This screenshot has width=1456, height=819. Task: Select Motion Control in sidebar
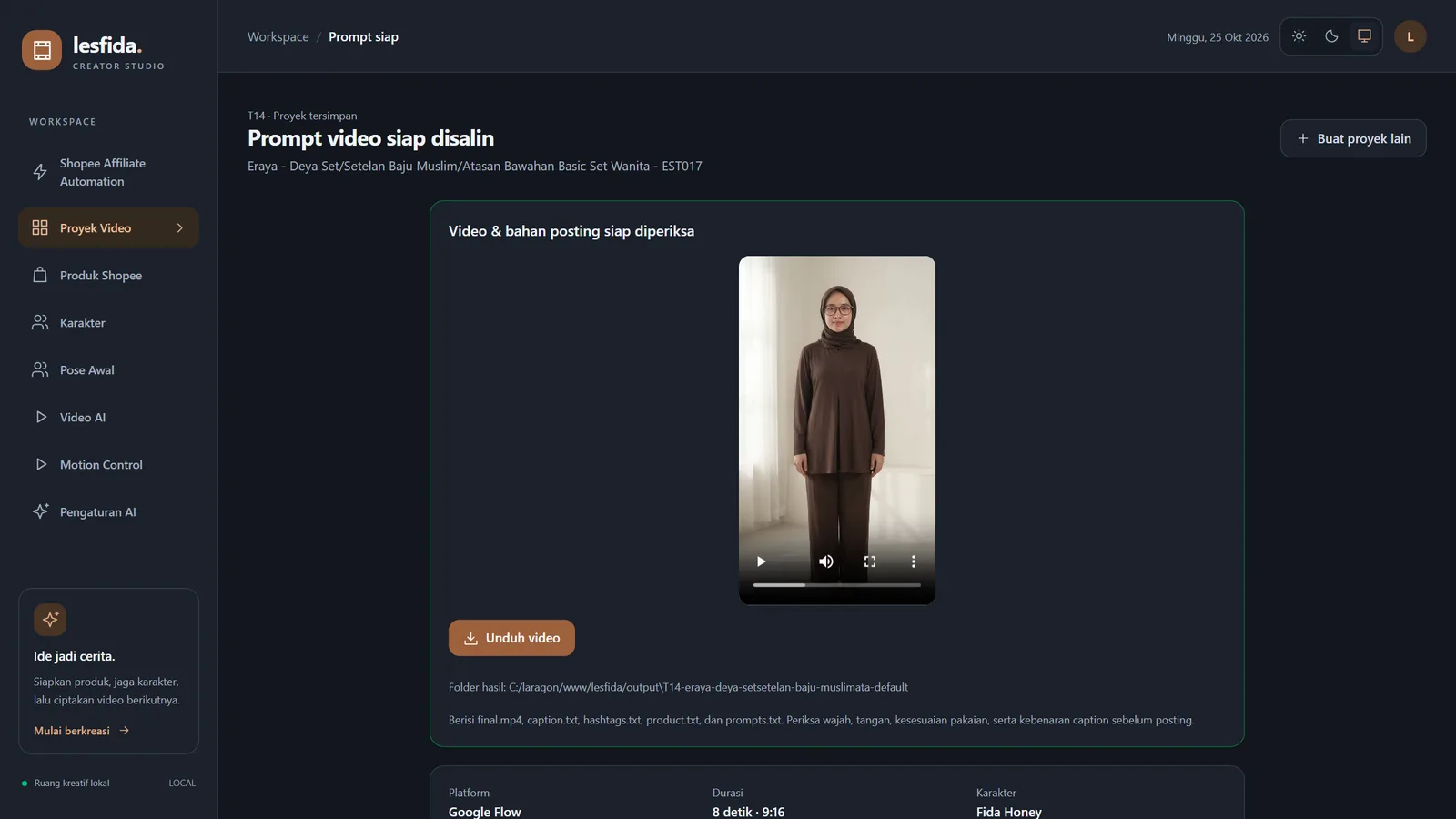pos(108,465)
